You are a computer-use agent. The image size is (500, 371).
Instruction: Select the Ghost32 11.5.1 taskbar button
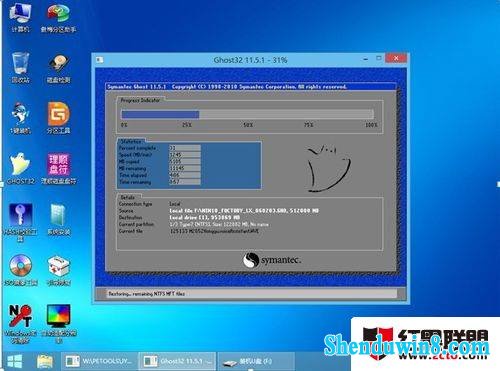(x=177, y=361)
